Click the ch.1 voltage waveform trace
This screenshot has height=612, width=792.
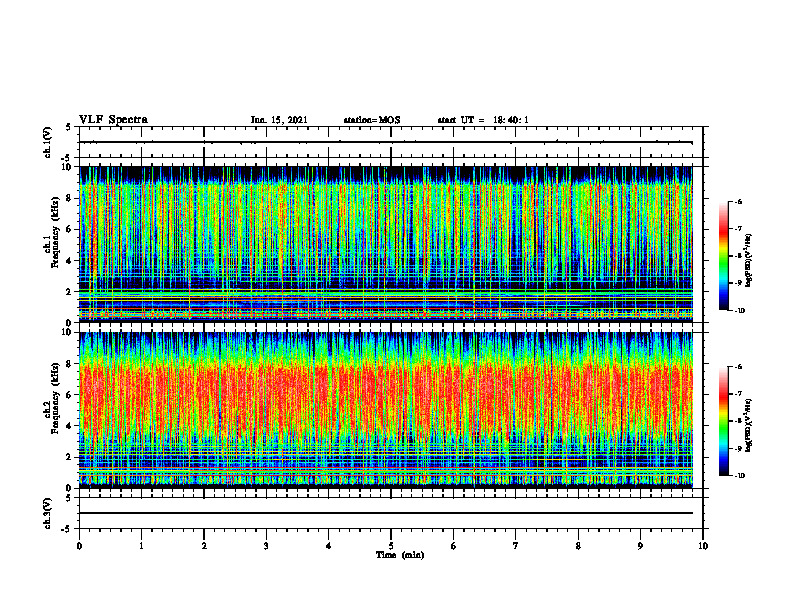click(x=385, y=142)
